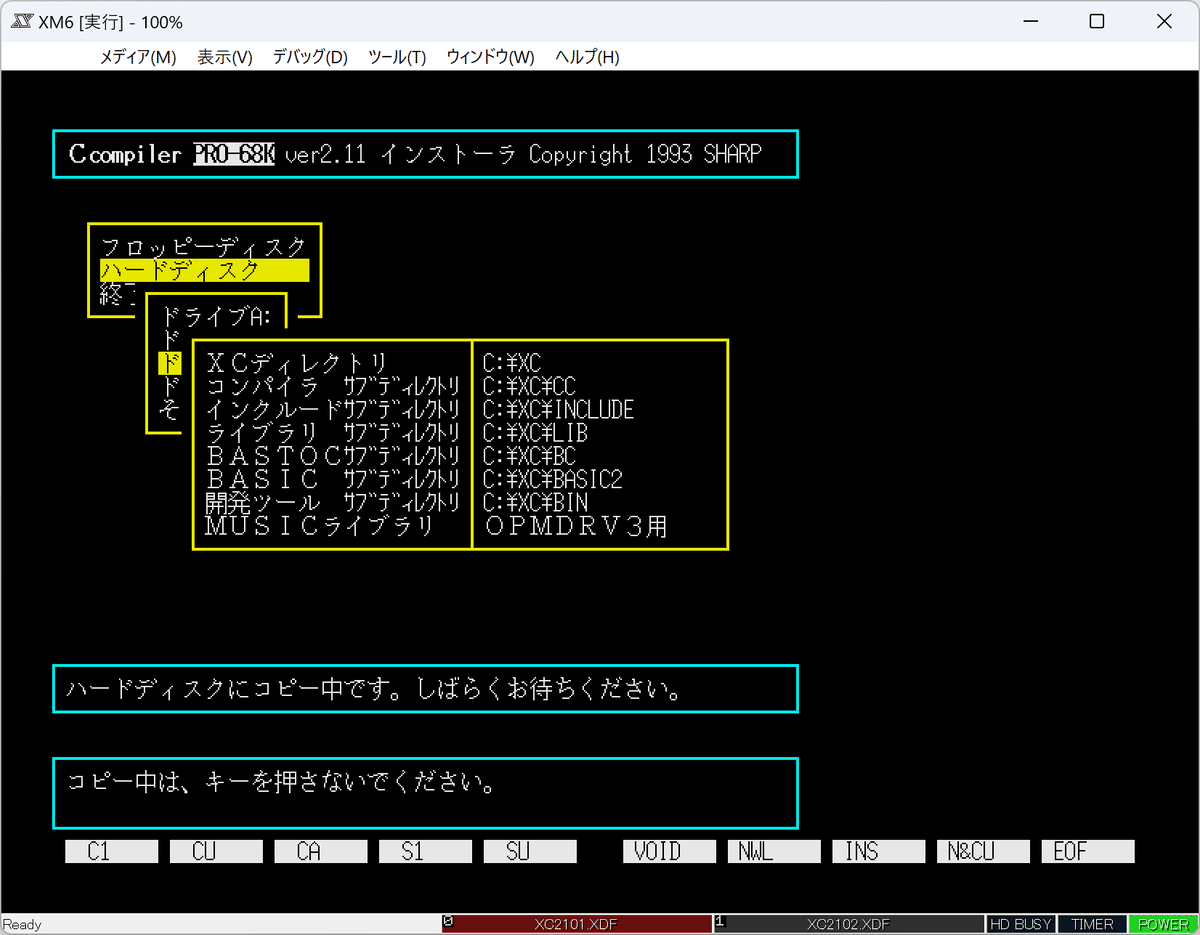The height and width of the screenshot is (935, 1200).
Task: Click the highlighted PRO-68K title text
Action: [234, 154]
